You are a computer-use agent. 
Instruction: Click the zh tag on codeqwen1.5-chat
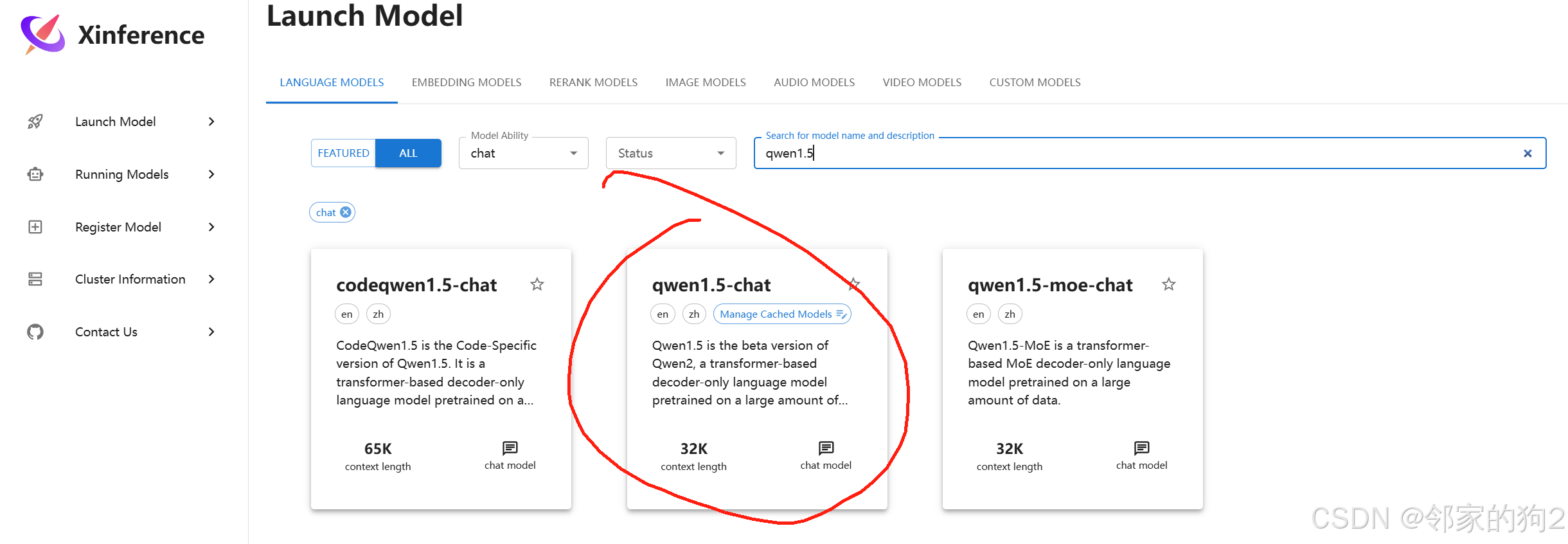(x=379, y=314)
